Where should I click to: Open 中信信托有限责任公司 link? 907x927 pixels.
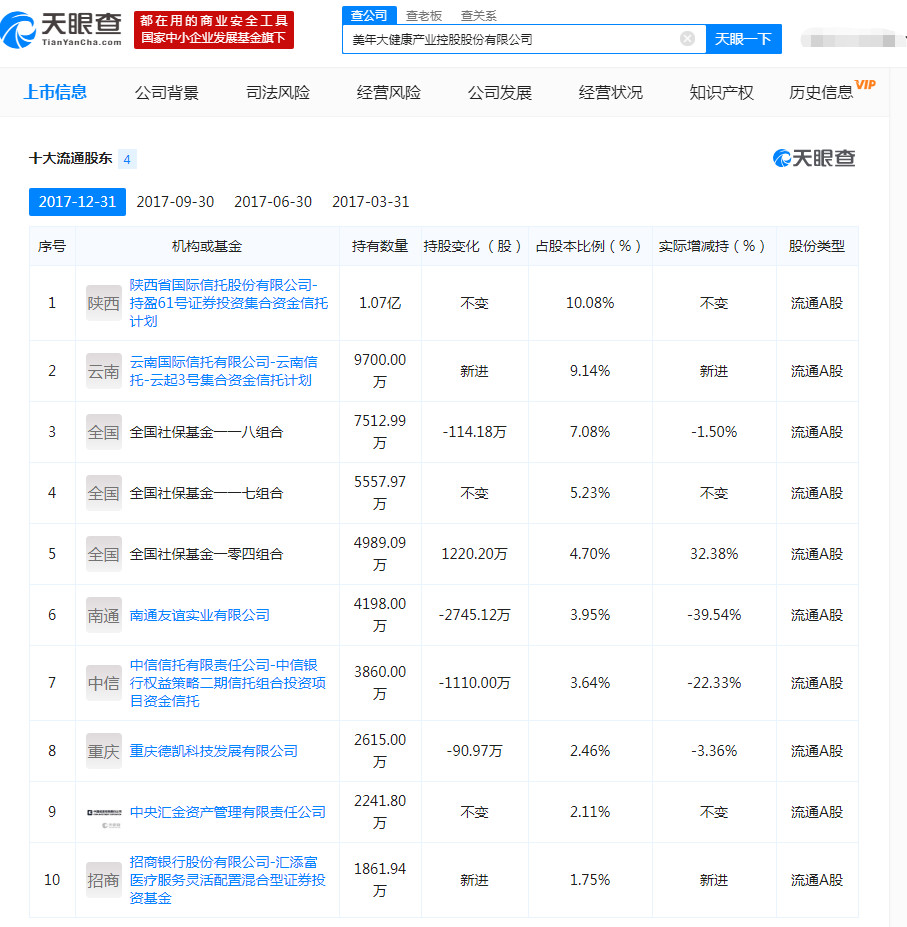coord(228,683)
